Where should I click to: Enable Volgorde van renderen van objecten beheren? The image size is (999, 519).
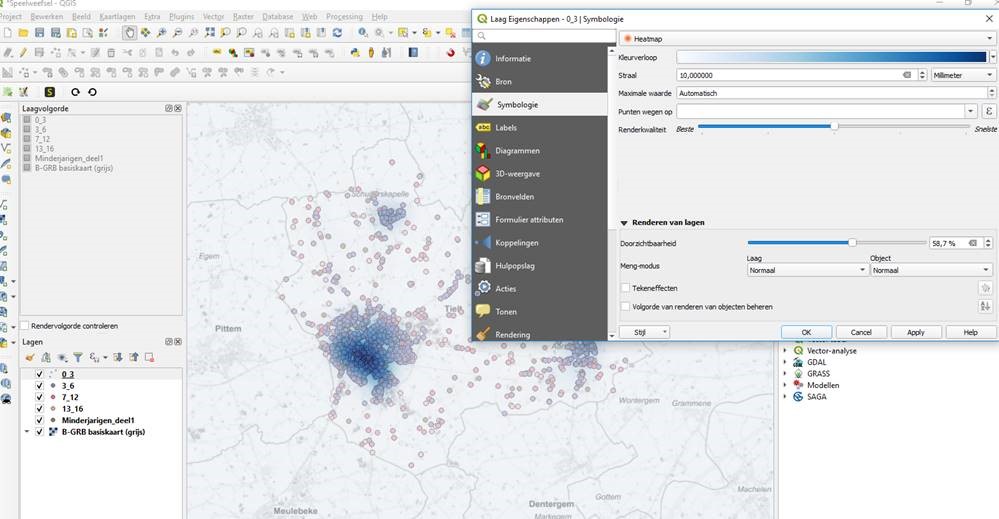tap(626, 307)
